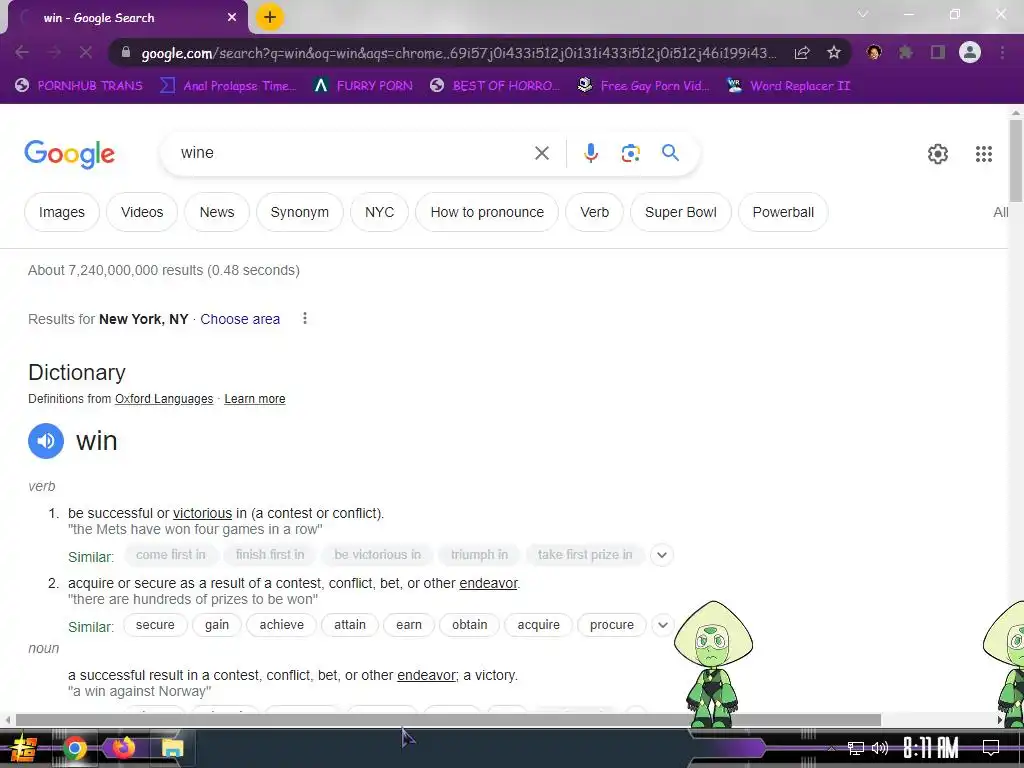Click the acquire synonym chip
1024x768 pixels.
pyautogui.click(x=539, y=625)
